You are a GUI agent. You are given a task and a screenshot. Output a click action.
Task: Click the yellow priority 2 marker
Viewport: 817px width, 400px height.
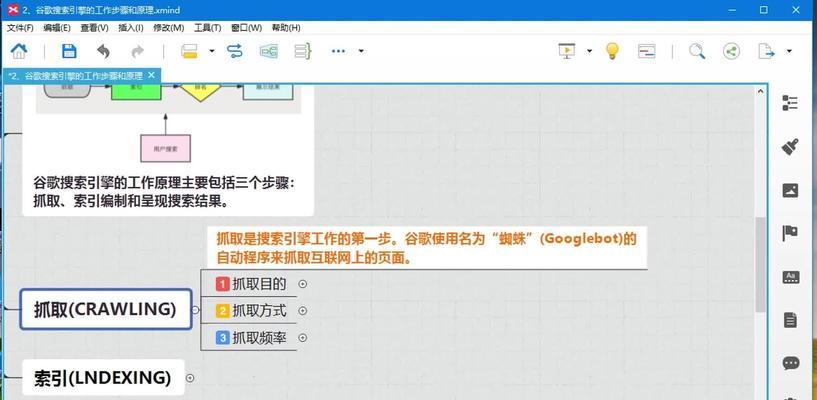pyautogui.click(x=222, y=311)
